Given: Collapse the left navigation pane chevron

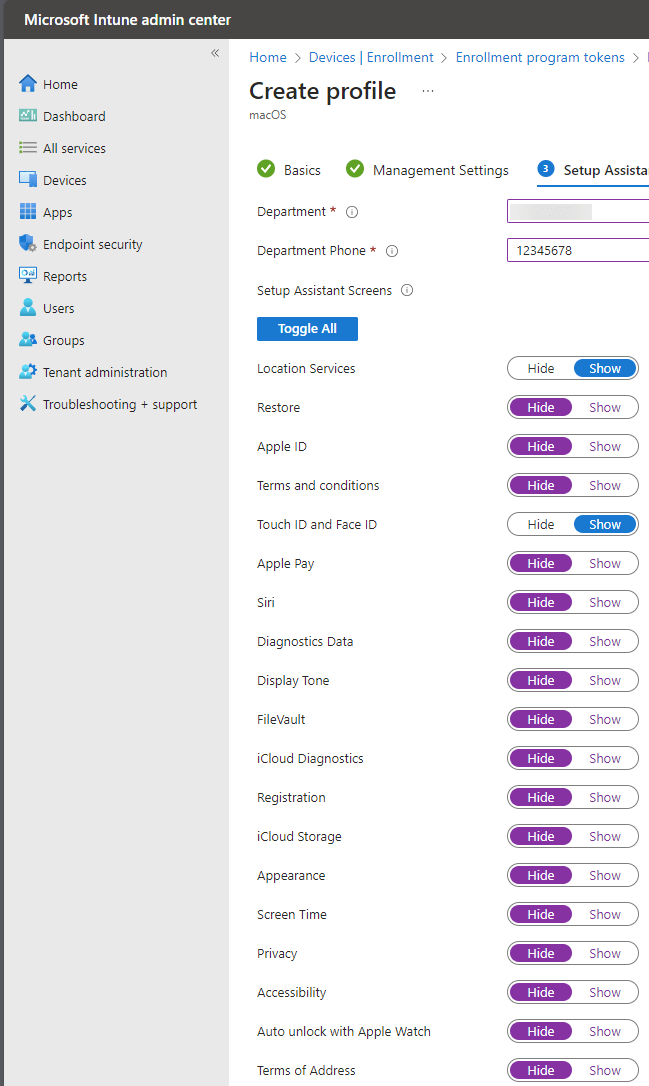Looking at the screenshot, I should coord(215,53).
